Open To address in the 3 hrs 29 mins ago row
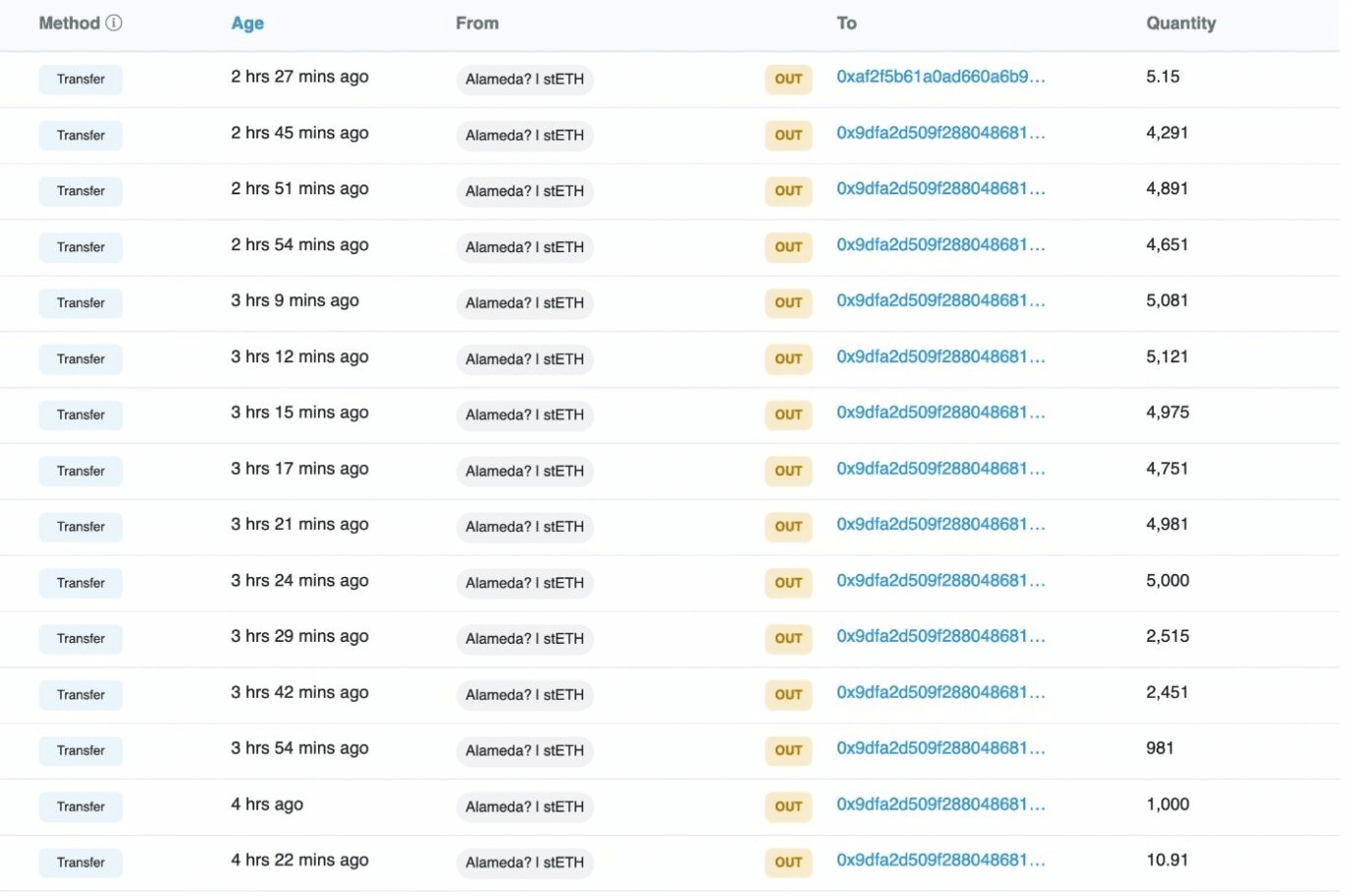This screenshot has height=896, width=1351. pos(941,636)
